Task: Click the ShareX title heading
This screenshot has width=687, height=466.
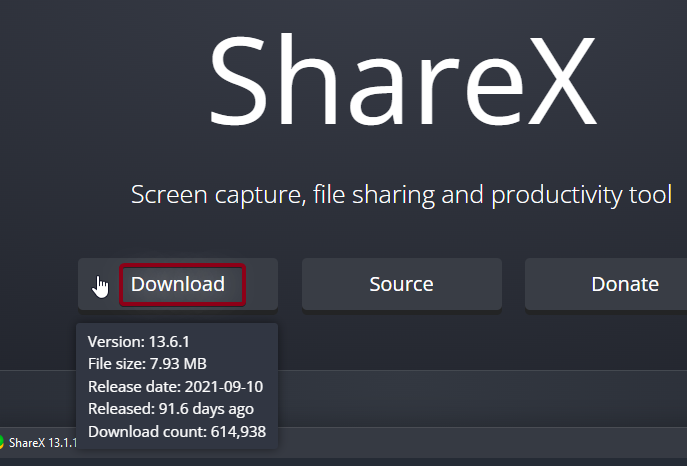Action: (x=403, y=81)
